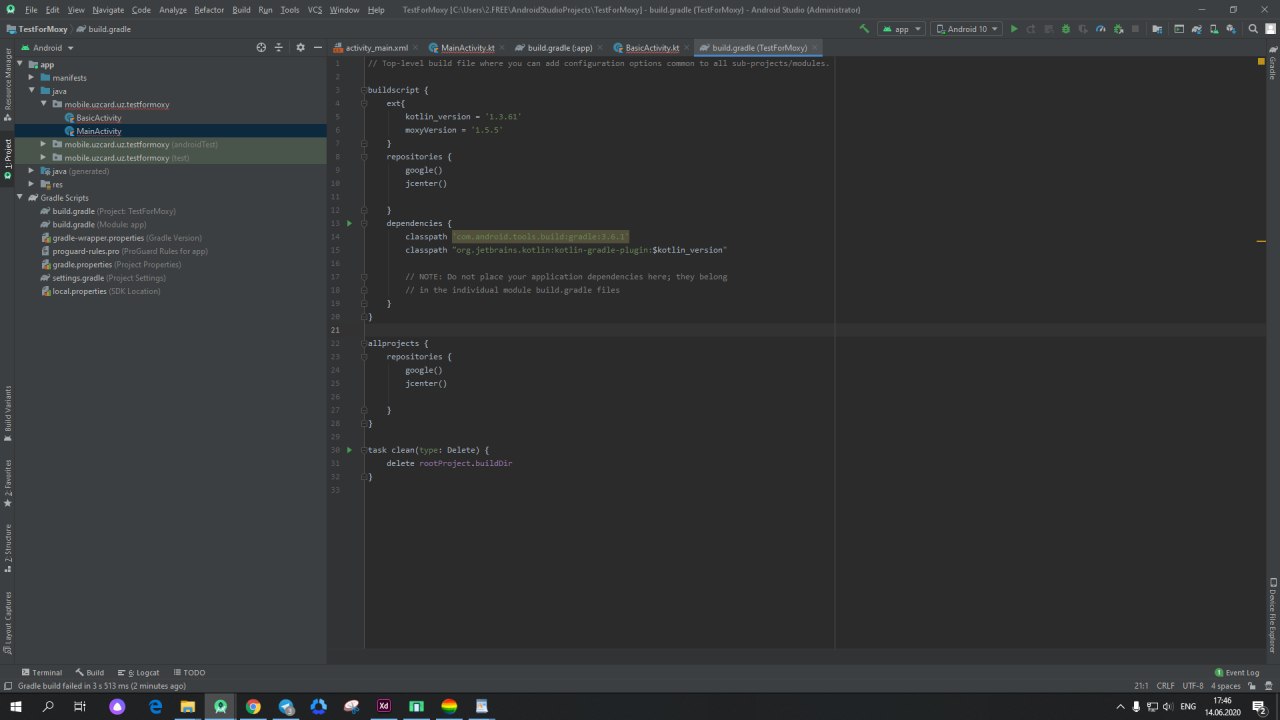Toggle the Project tool window button
1280x720 pixels.
(x=8, y=158)
